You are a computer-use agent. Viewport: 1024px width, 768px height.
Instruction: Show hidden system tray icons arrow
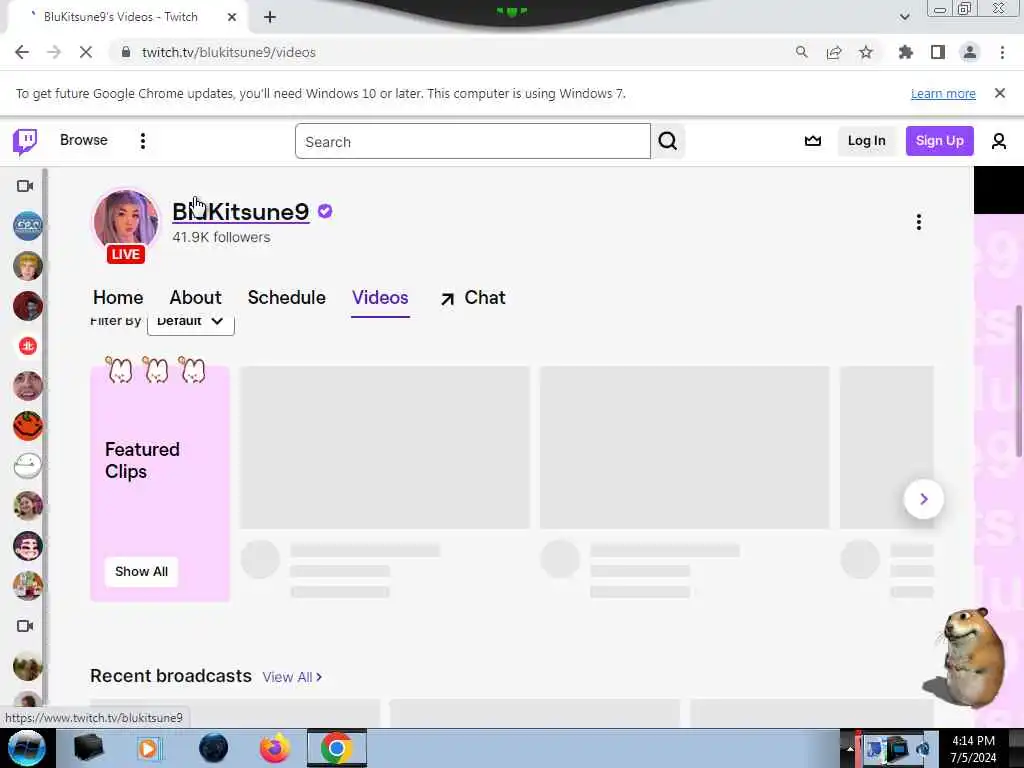(x=850, y=749)
